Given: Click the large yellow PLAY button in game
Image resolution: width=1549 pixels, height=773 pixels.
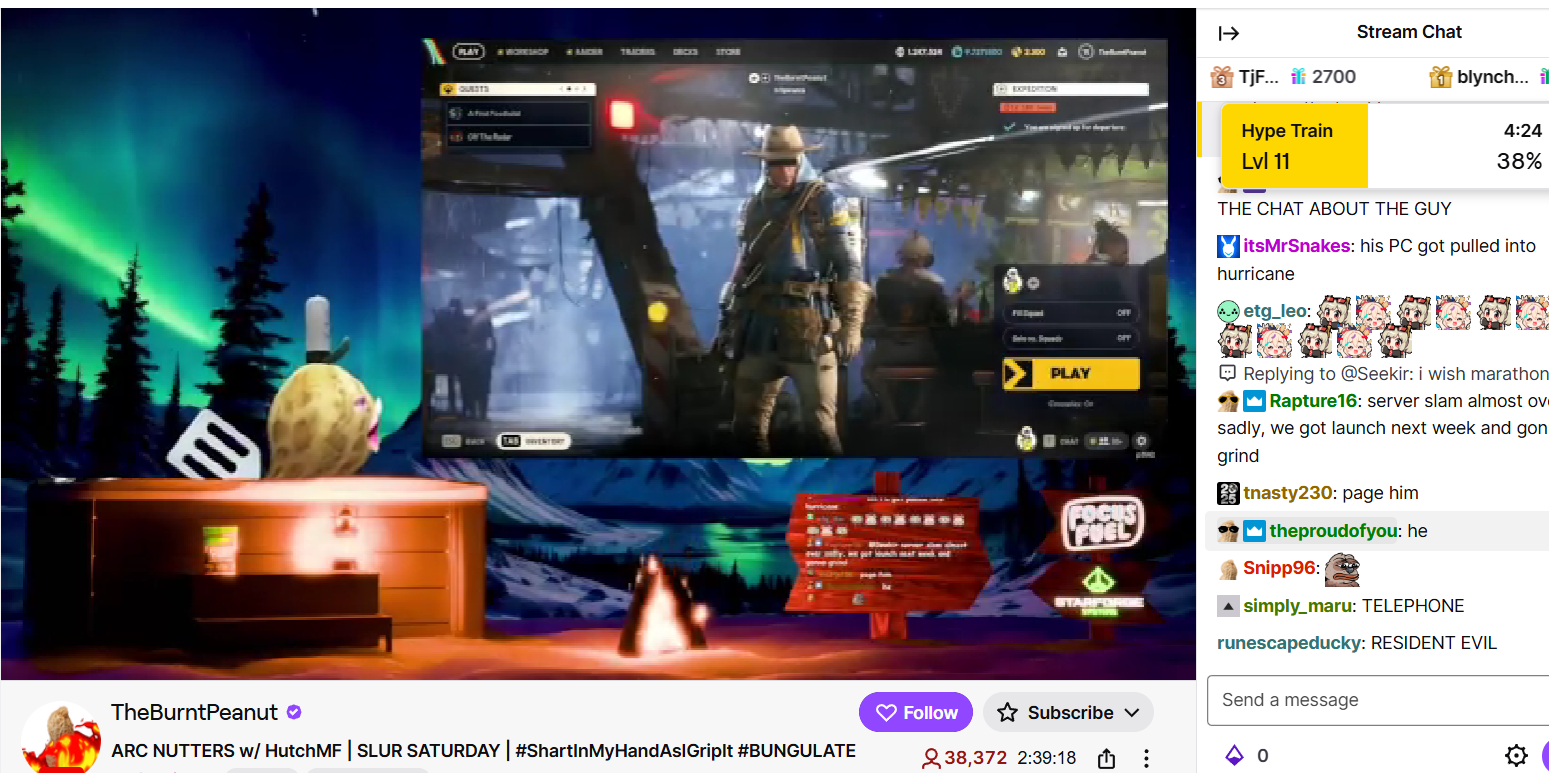Looking at the screenshot, I should (1071, 374).
